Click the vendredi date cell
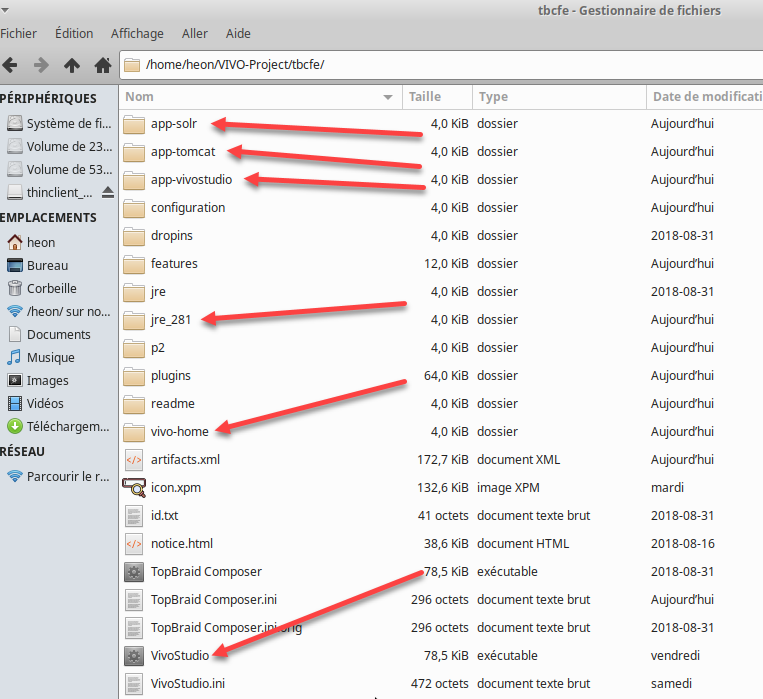763x699 pixels. click(675, 656)
